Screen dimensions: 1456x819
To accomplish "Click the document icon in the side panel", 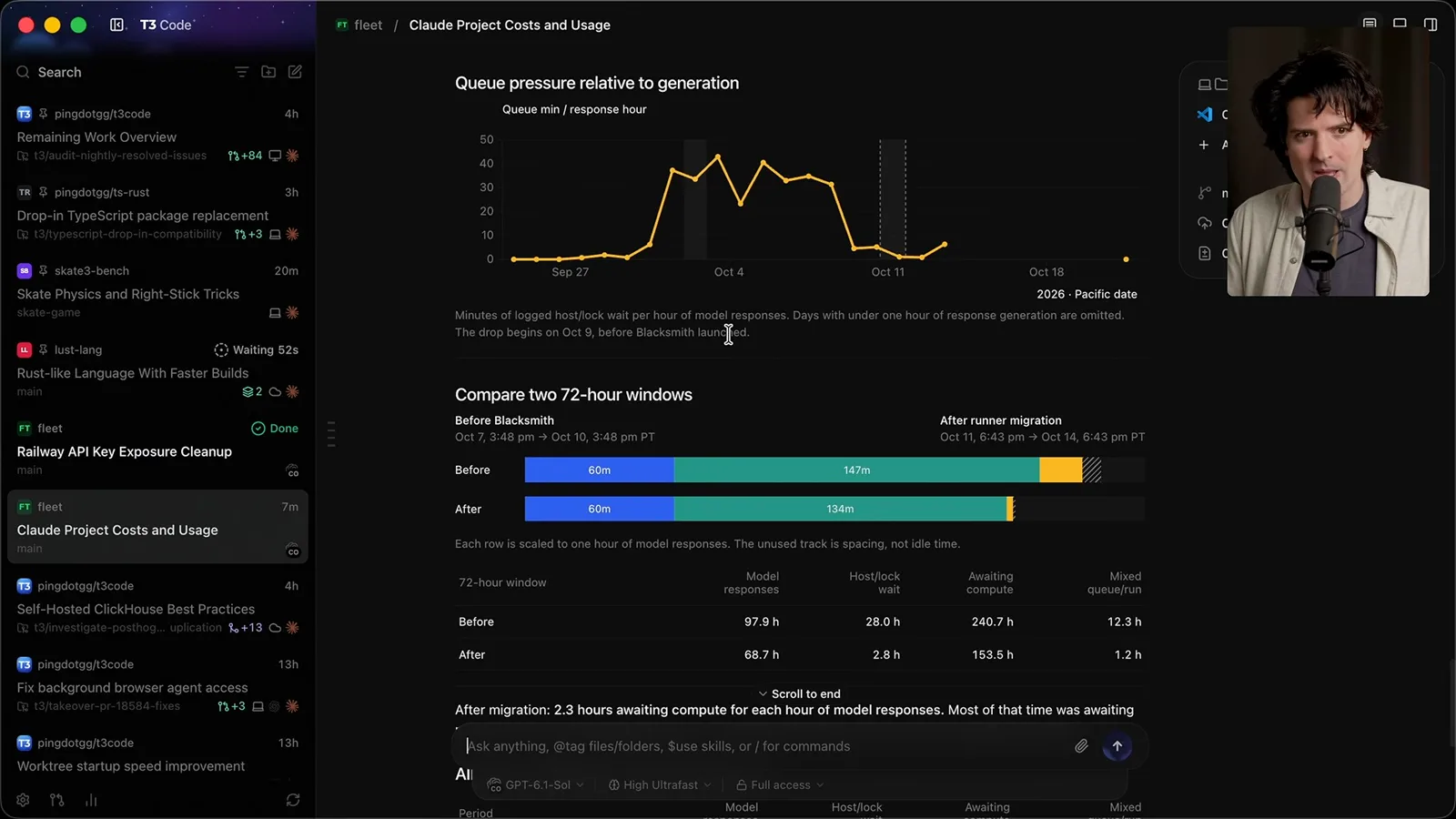I will click(1205, 253).
